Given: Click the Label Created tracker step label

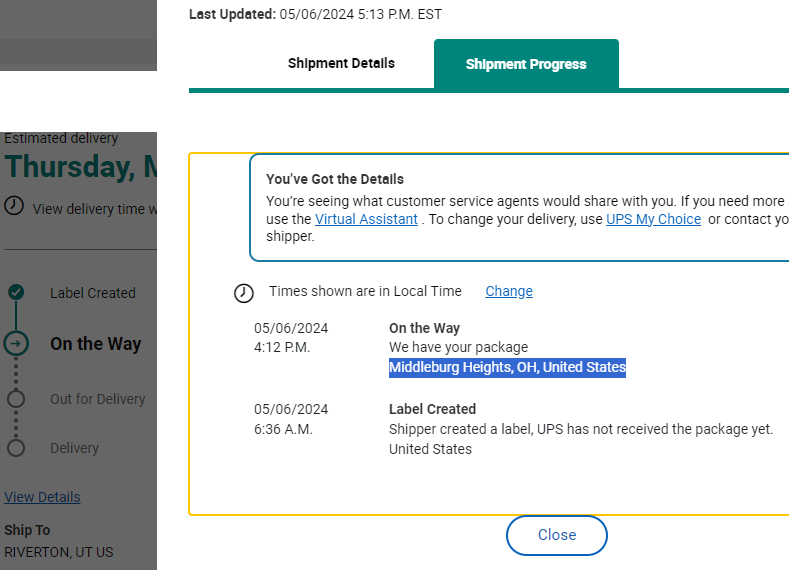Looking at the screenshot, I should pyautogui.click(x=93, y=293).
